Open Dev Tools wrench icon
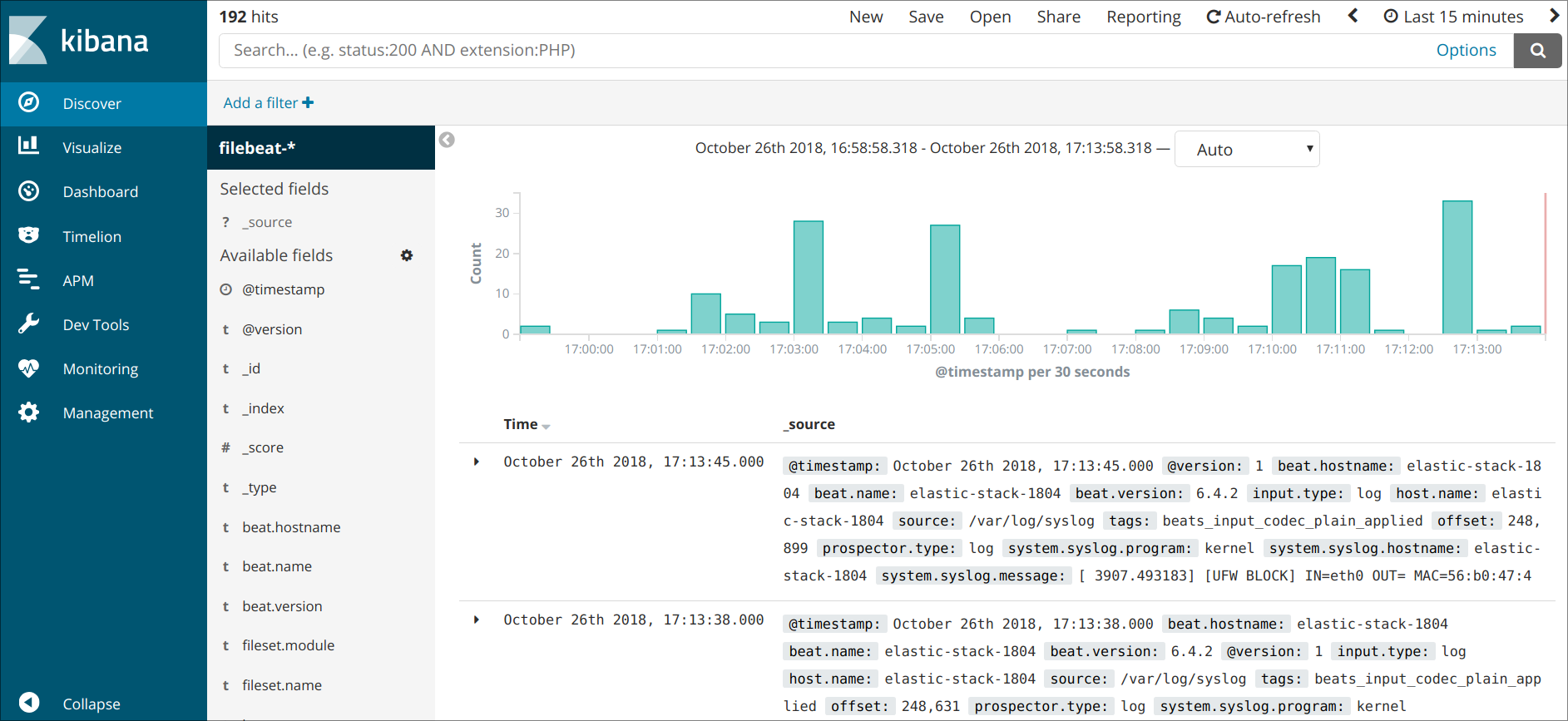Image resolution: width=1568 pixels, height=721 pixels. (x=29, y=324)
